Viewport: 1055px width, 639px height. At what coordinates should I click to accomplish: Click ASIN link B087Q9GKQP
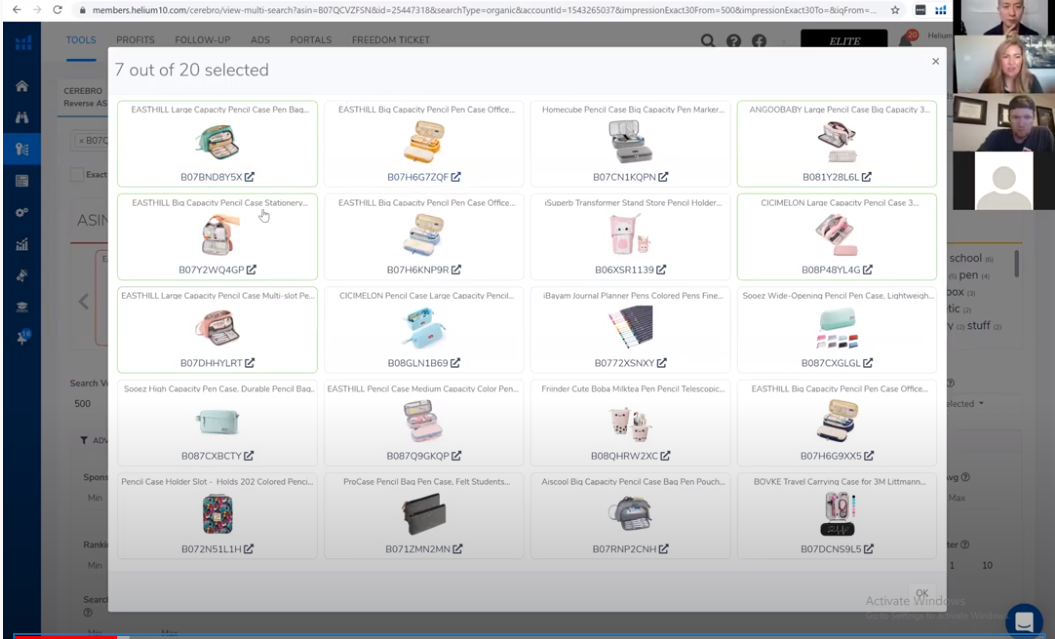click(417, 455)
